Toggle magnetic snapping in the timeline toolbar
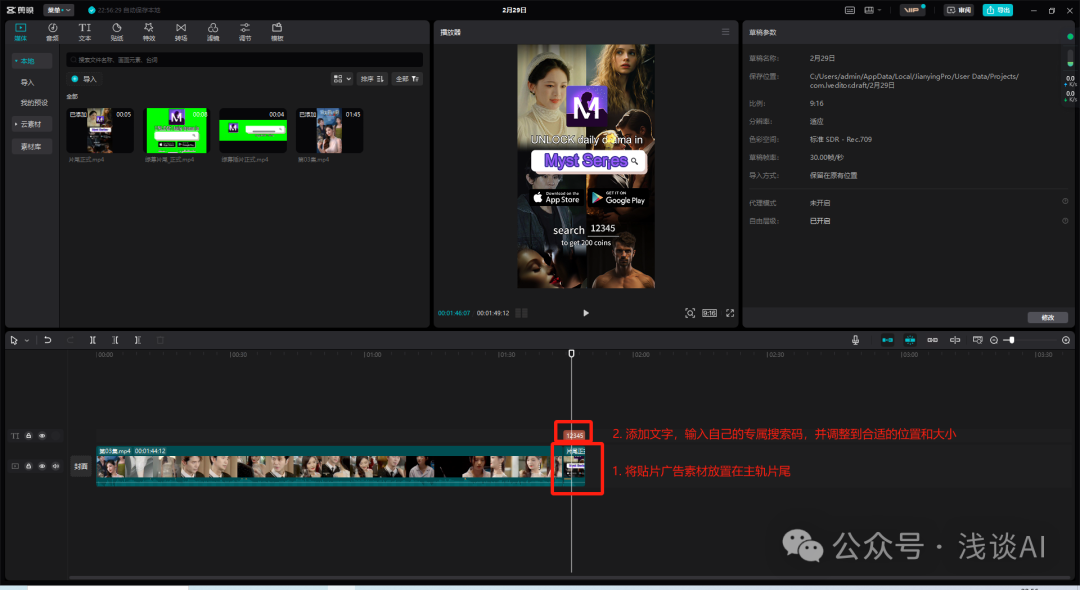This screenshot has width=1080, height=590. (x=910, y=340)
